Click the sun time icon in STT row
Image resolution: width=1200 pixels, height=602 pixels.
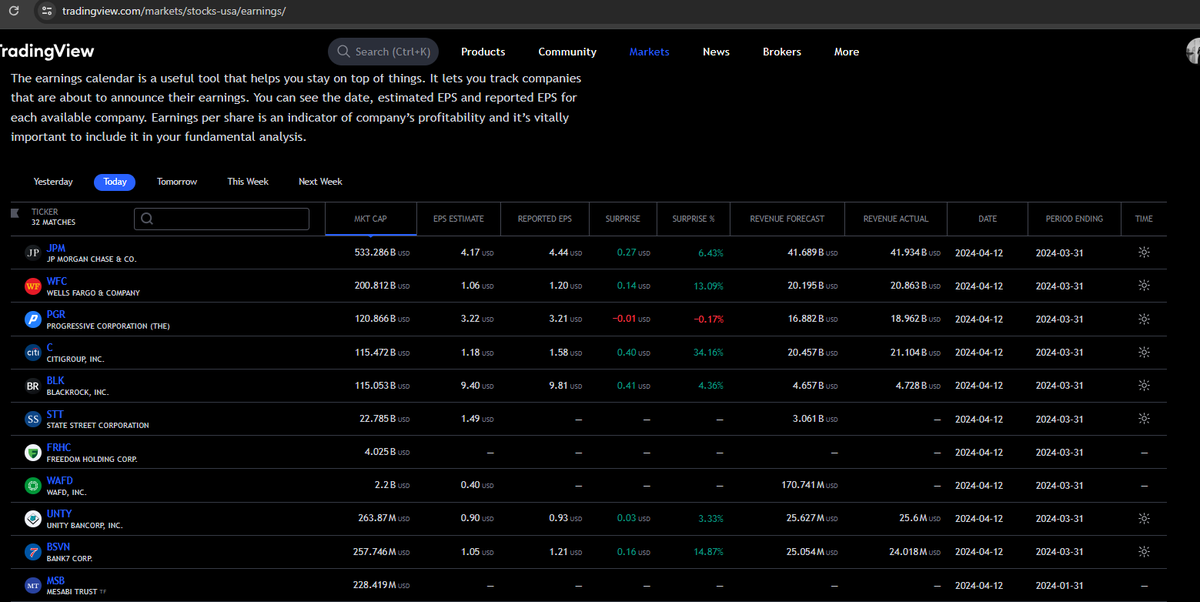[1144, 419]
